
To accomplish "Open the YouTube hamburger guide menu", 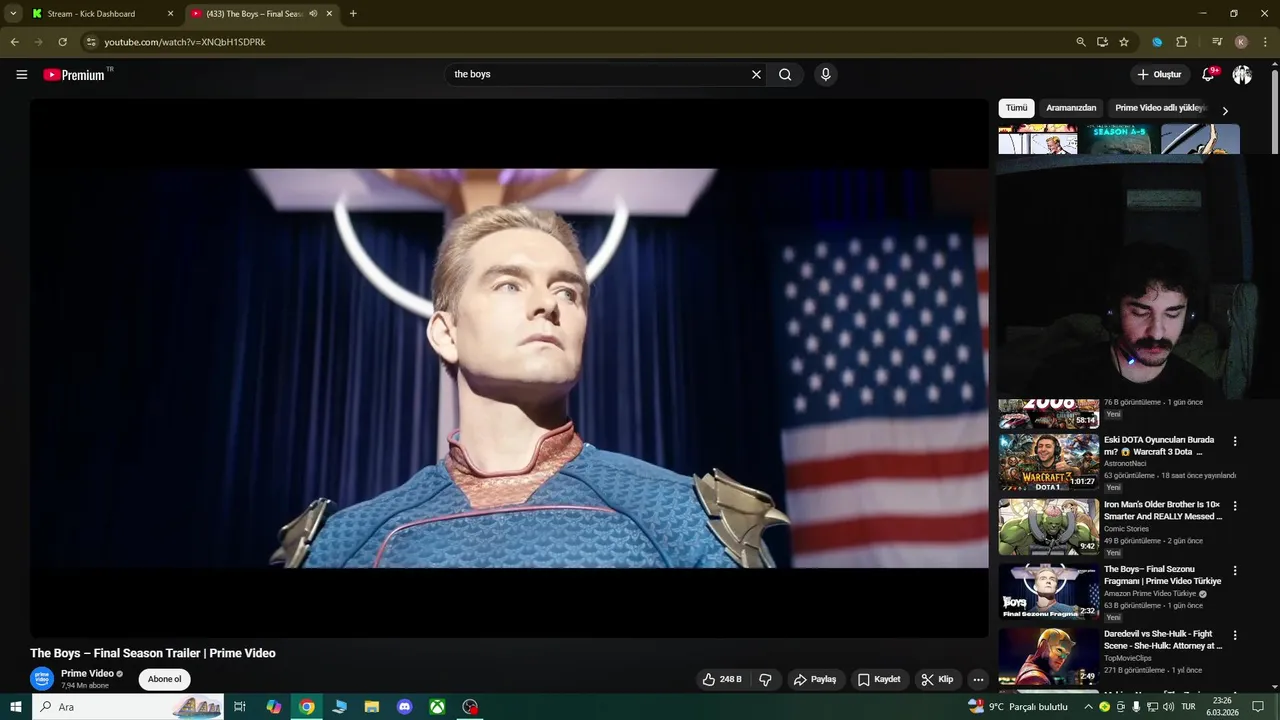I will pyautogui.click(x=21, y=74).
